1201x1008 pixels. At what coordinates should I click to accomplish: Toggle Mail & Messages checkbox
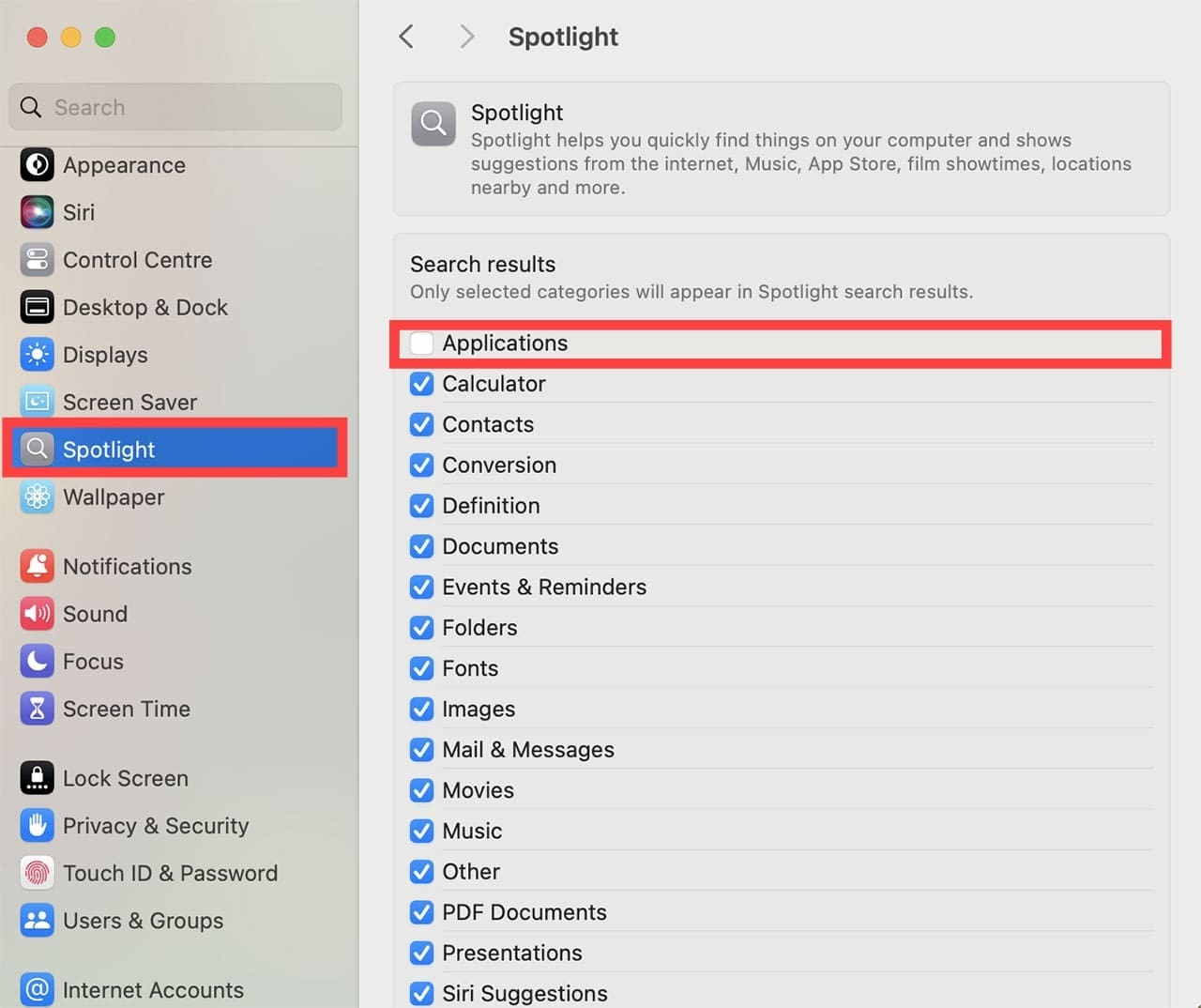tap(422, 750)
